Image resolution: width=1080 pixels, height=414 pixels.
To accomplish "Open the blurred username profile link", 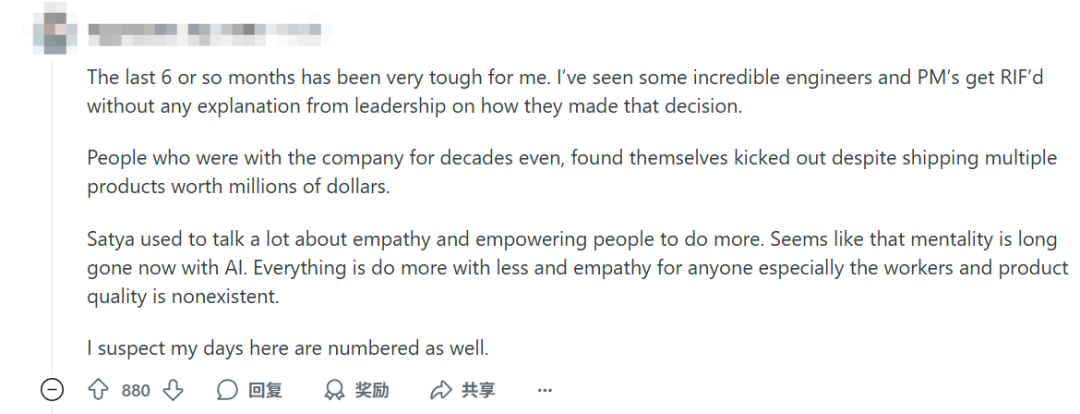I will coord(205,30).
